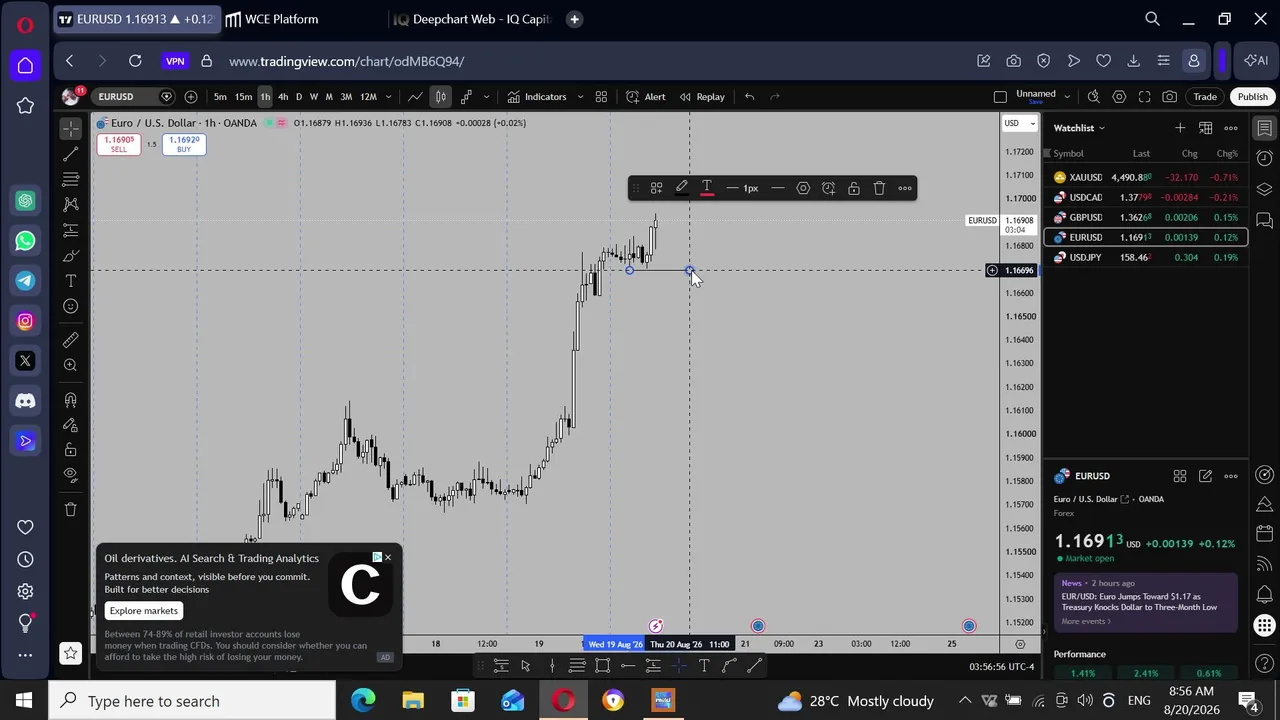Click the Windows Start button

click(24, 701)
